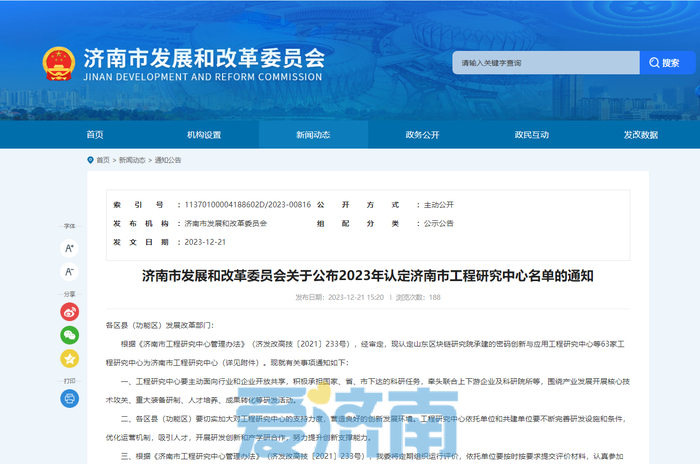Go to 首页 in the breadcrumb

[x=103, y=160]
